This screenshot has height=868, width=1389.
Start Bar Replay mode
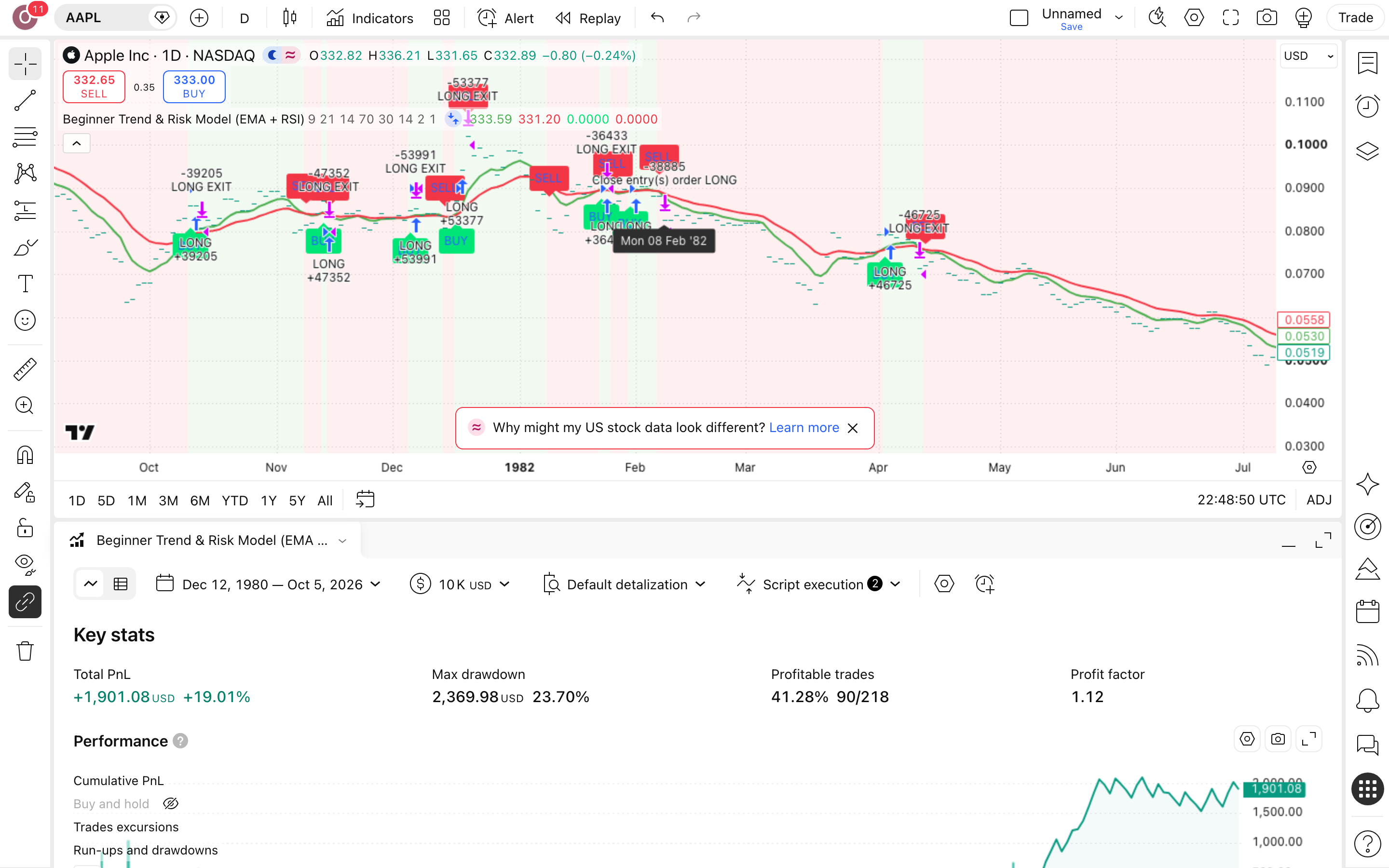click(x=588, y=18)
